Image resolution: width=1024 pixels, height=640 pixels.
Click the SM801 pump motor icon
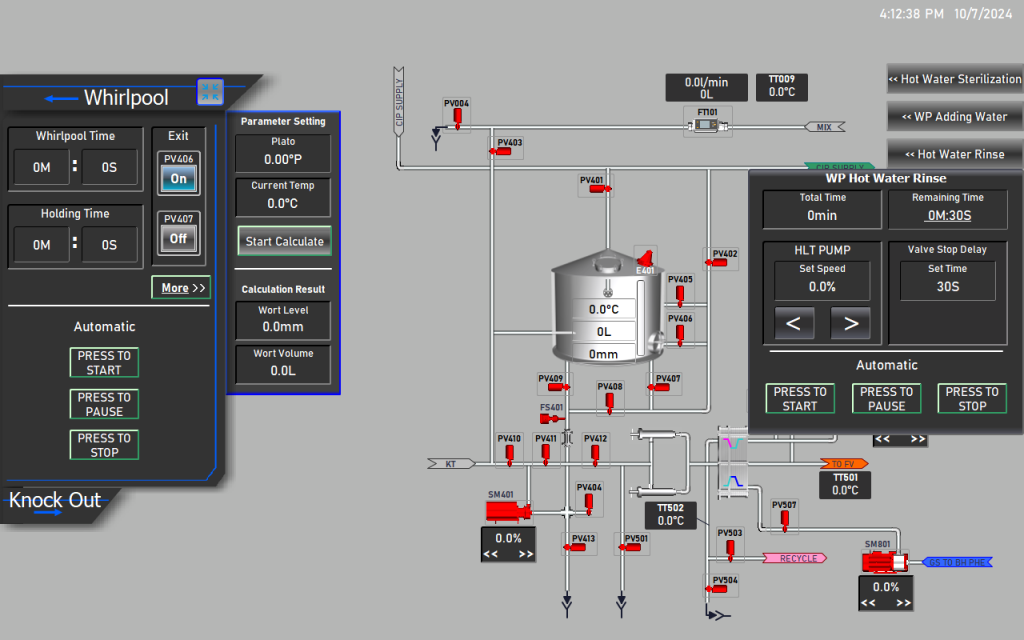(x=885, y=561)
